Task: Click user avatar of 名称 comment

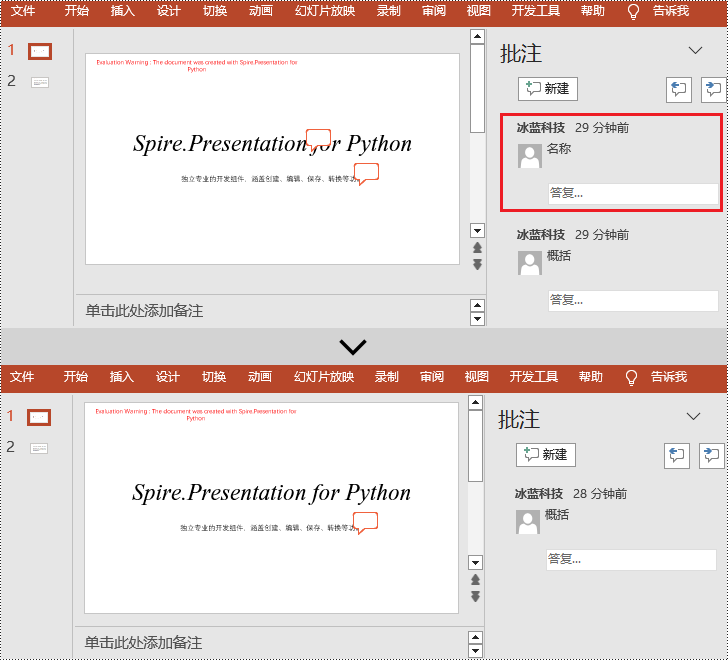Action: coord(530,155)
